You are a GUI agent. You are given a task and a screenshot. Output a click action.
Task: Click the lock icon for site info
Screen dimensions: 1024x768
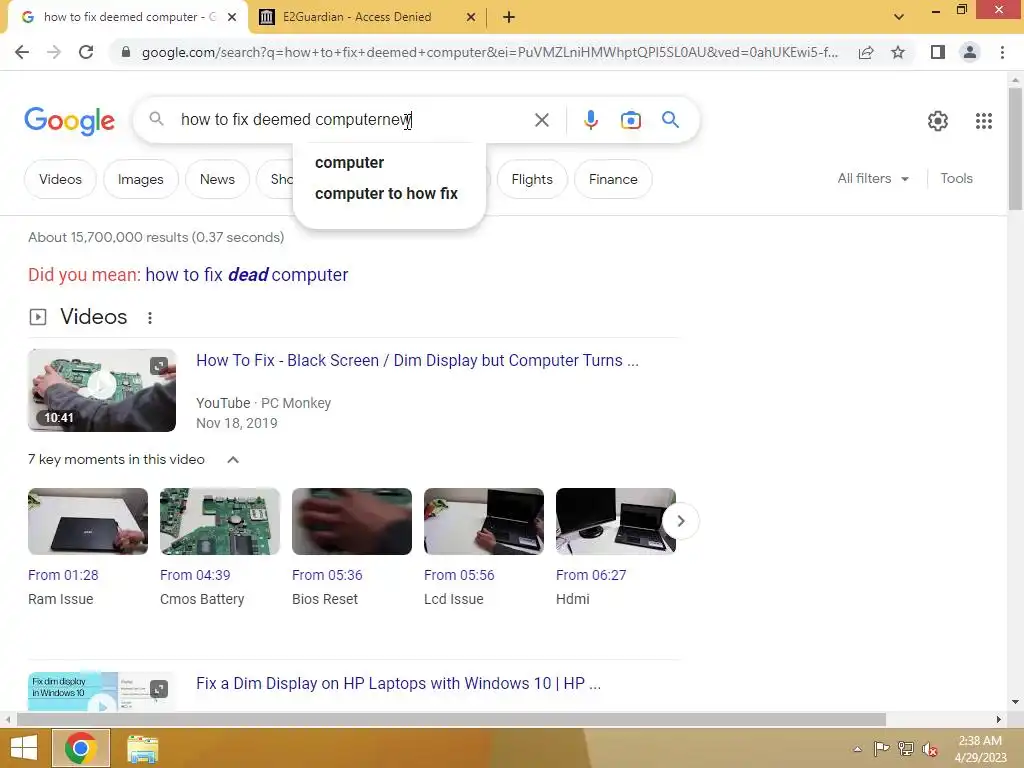click(126, 52)
